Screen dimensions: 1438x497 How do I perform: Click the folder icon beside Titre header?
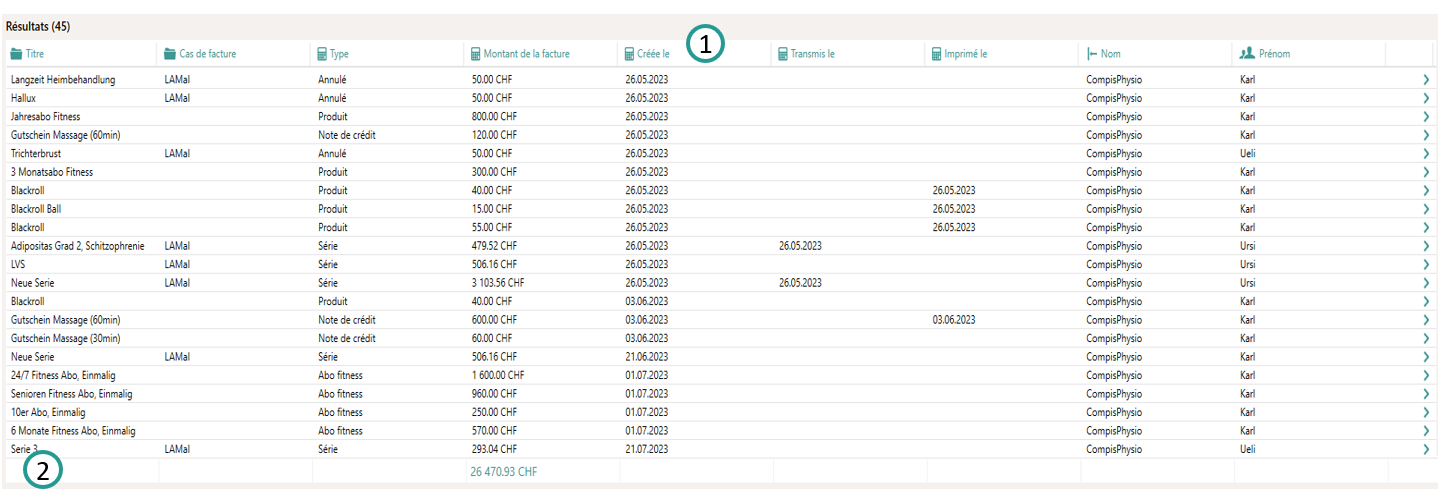17,54
